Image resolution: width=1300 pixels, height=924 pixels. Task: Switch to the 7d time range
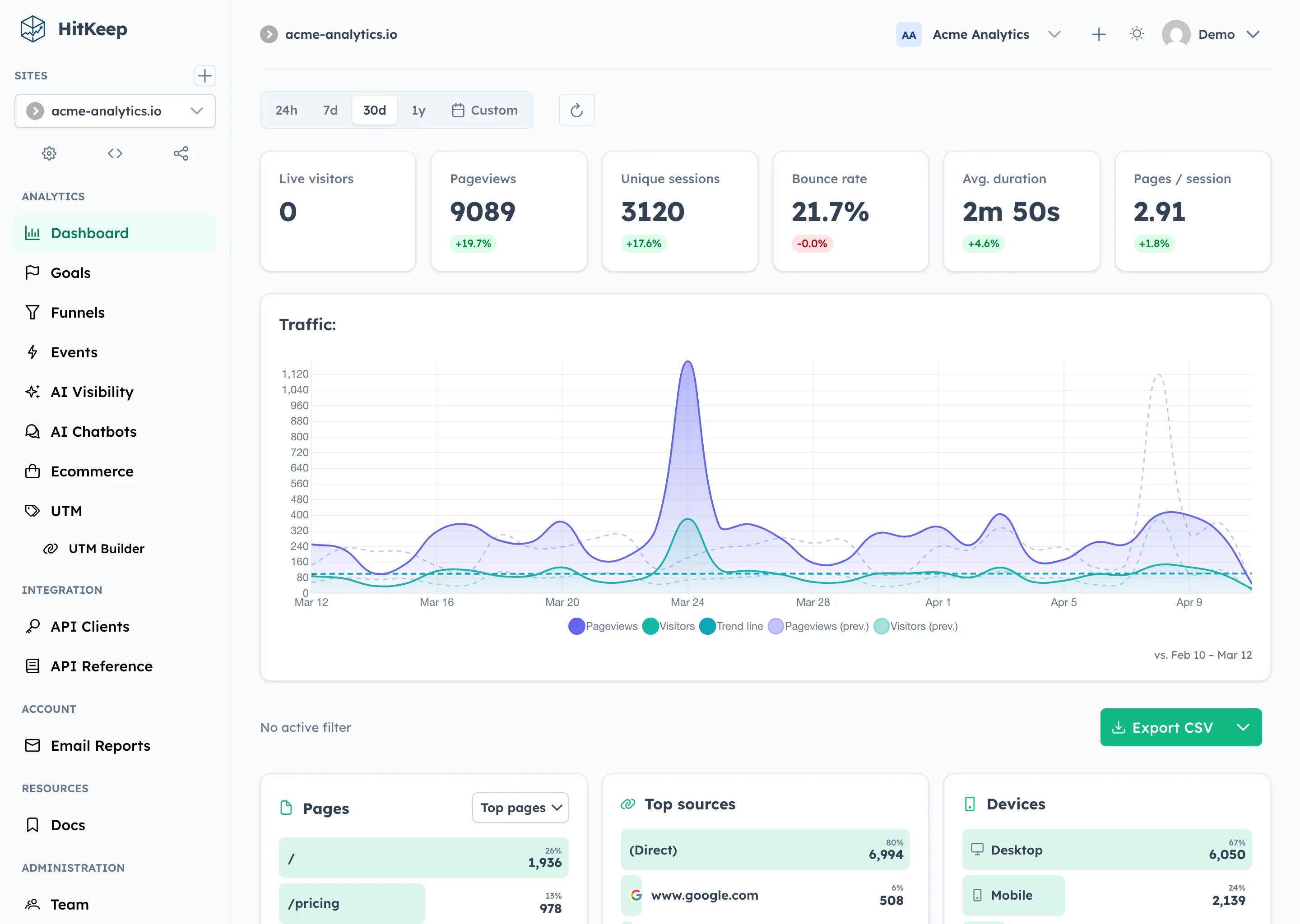point(329,110)
